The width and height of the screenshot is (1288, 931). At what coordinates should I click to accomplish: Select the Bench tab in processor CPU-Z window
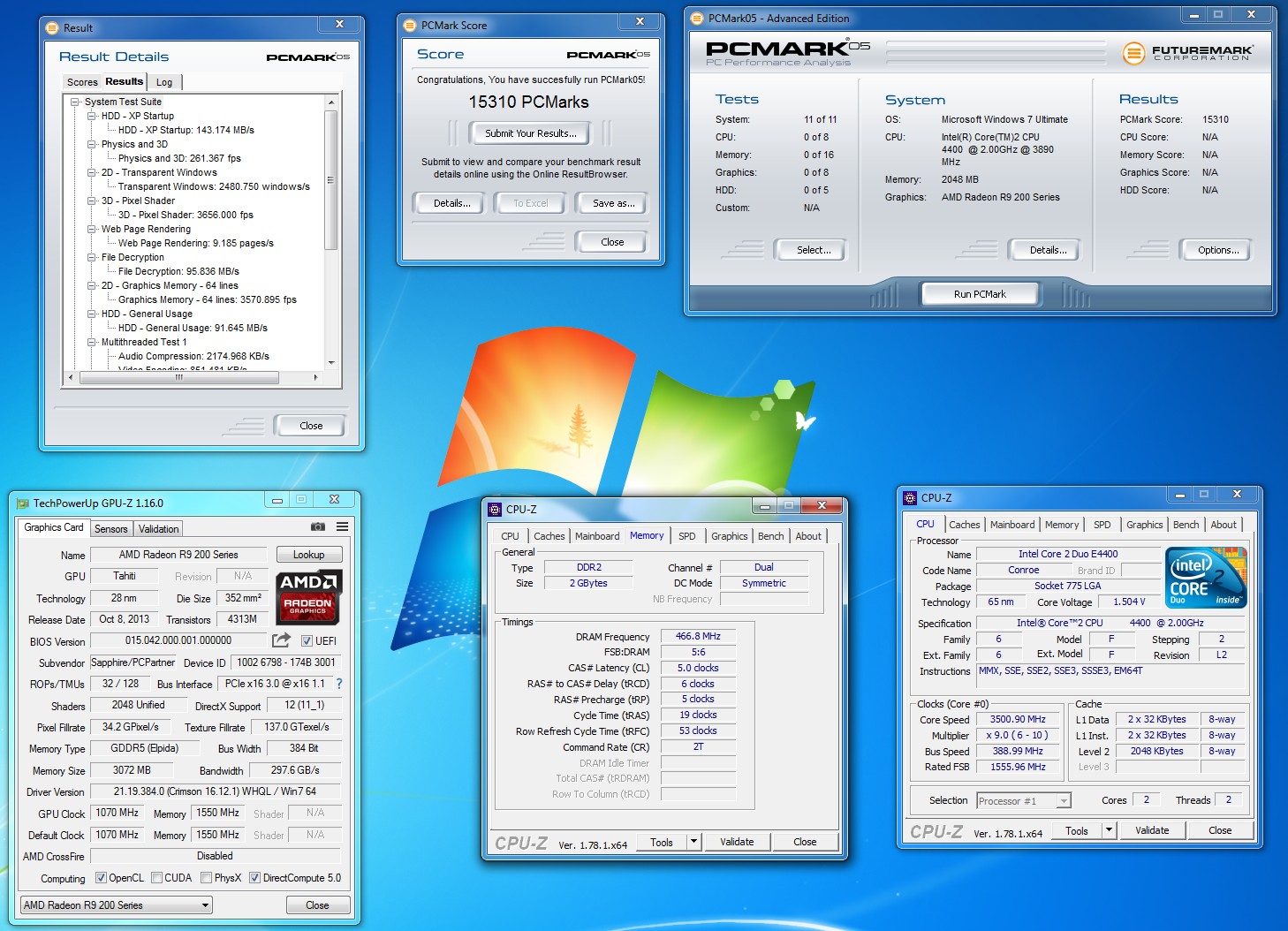coord(1186,525)
